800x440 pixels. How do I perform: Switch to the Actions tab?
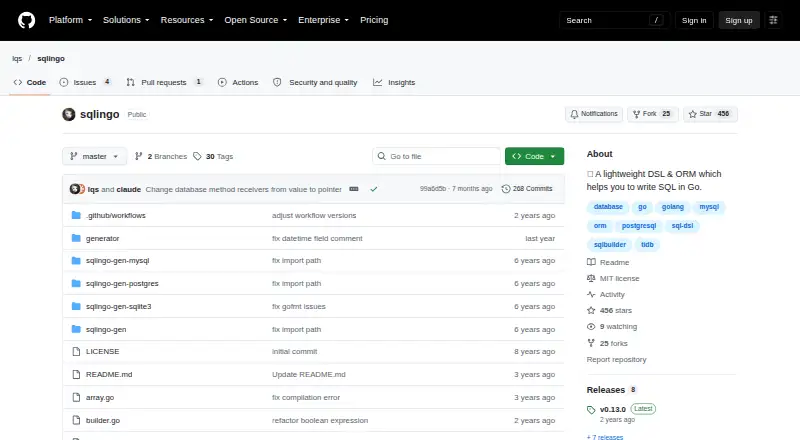[x=238, y=82]
